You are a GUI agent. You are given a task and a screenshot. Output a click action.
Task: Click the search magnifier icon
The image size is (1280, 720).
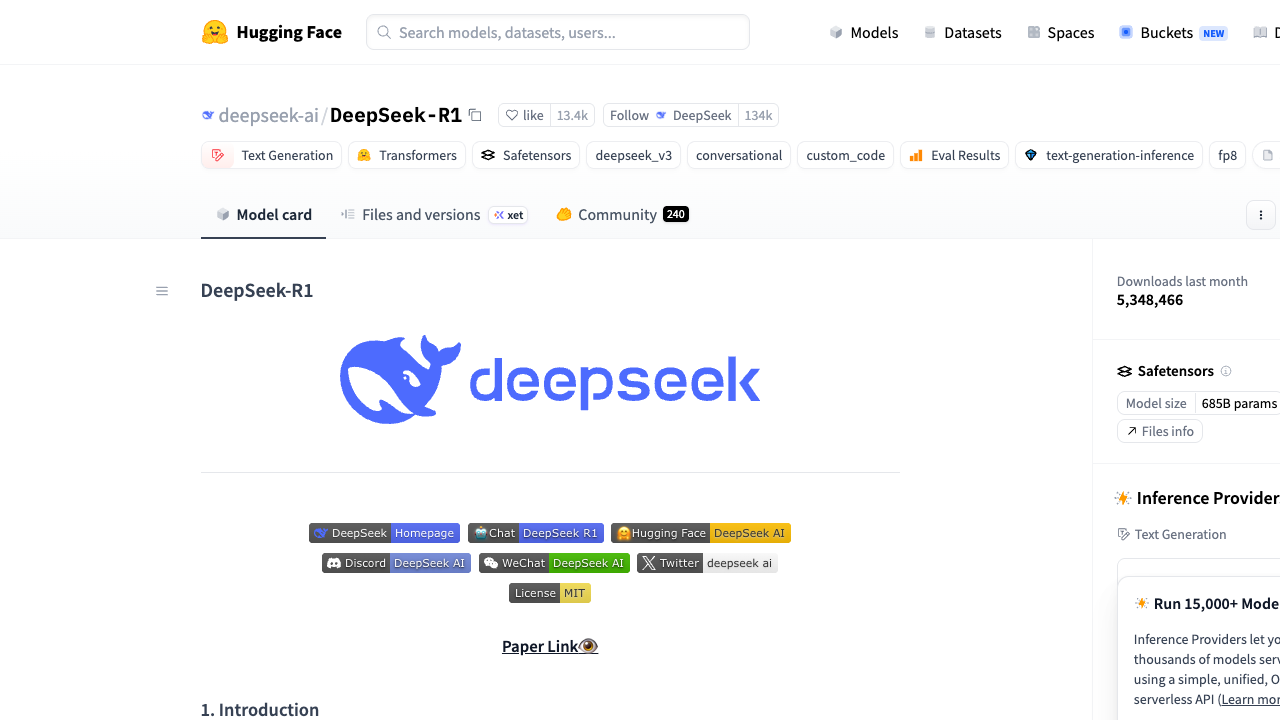[384, 32]
